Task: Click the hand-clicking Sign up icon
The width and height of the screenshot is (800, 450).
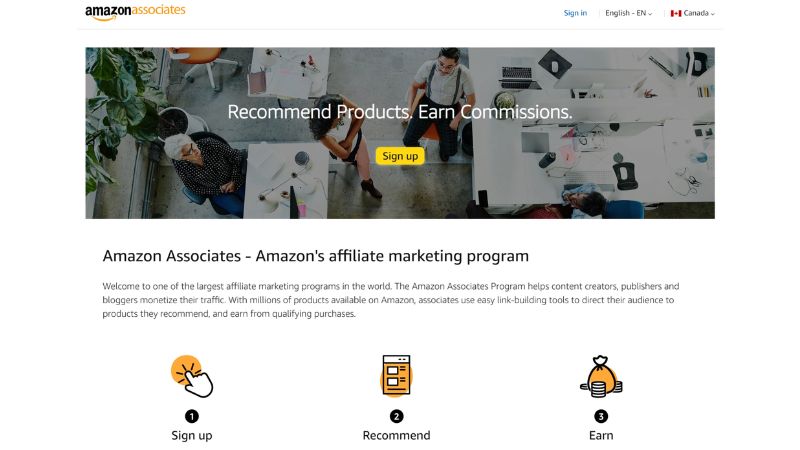Action: (x=192, y=377)
